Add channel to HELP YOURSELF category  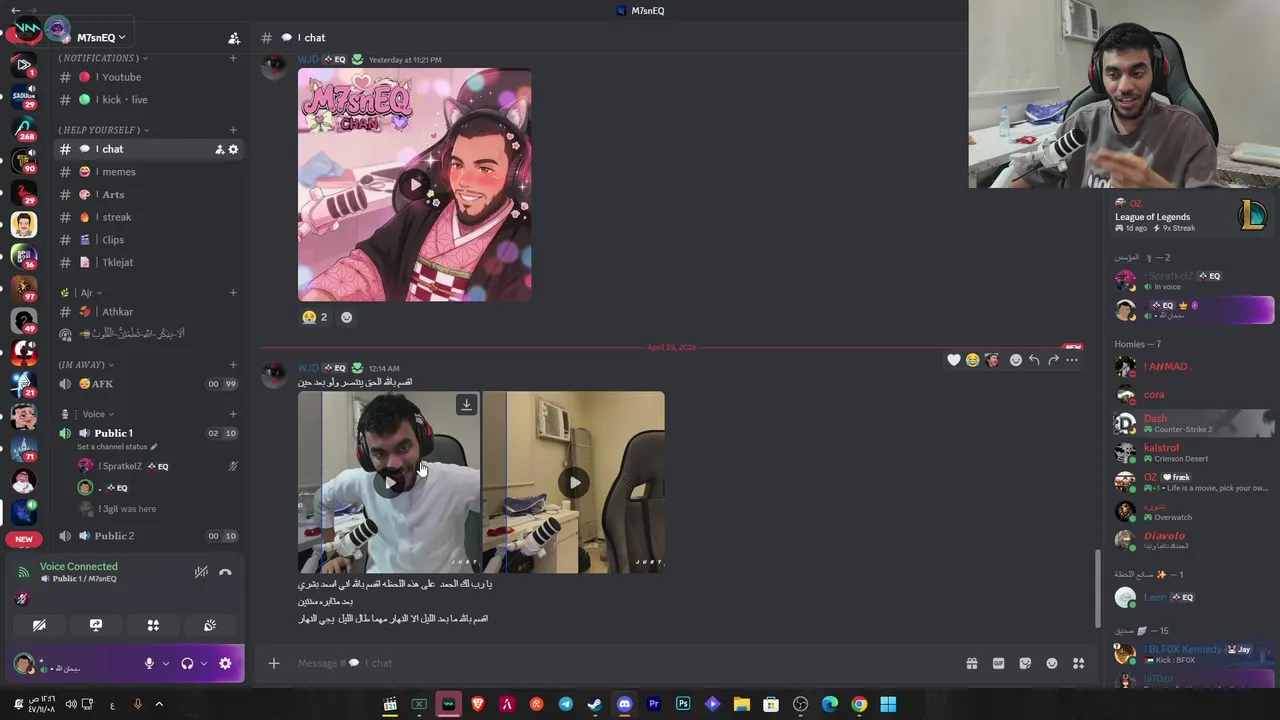(x=233, y=130)
